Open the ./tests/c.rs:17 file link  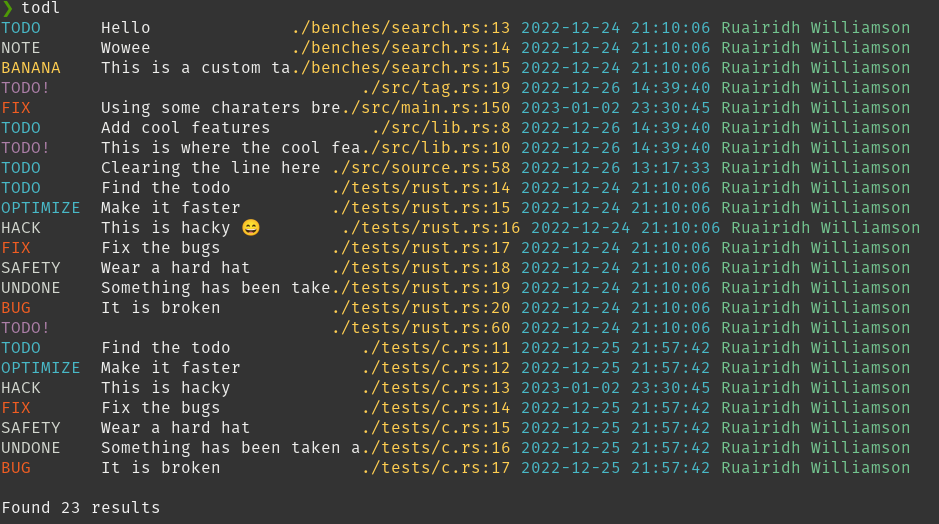click(x=436, y=468)
